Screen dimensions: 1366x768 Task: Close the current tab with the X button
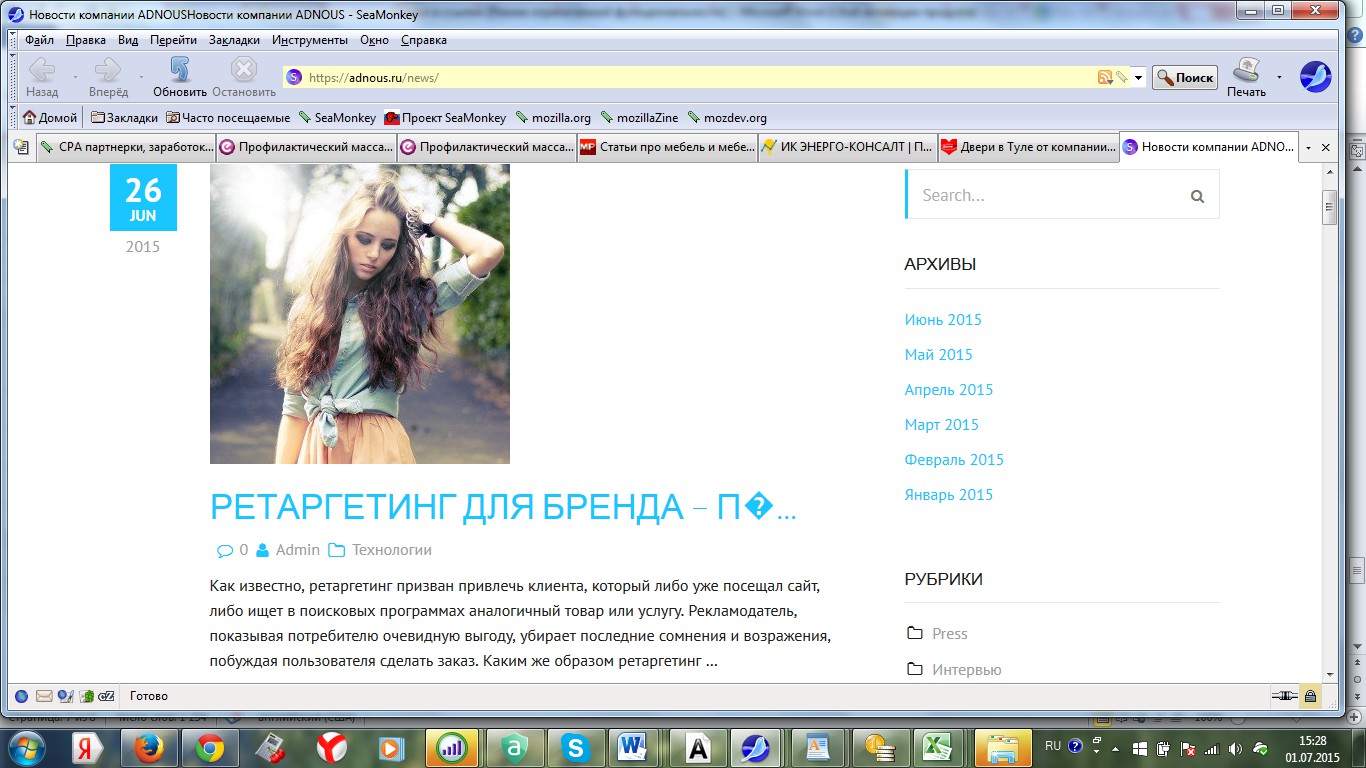click(x=1326, y=147)
